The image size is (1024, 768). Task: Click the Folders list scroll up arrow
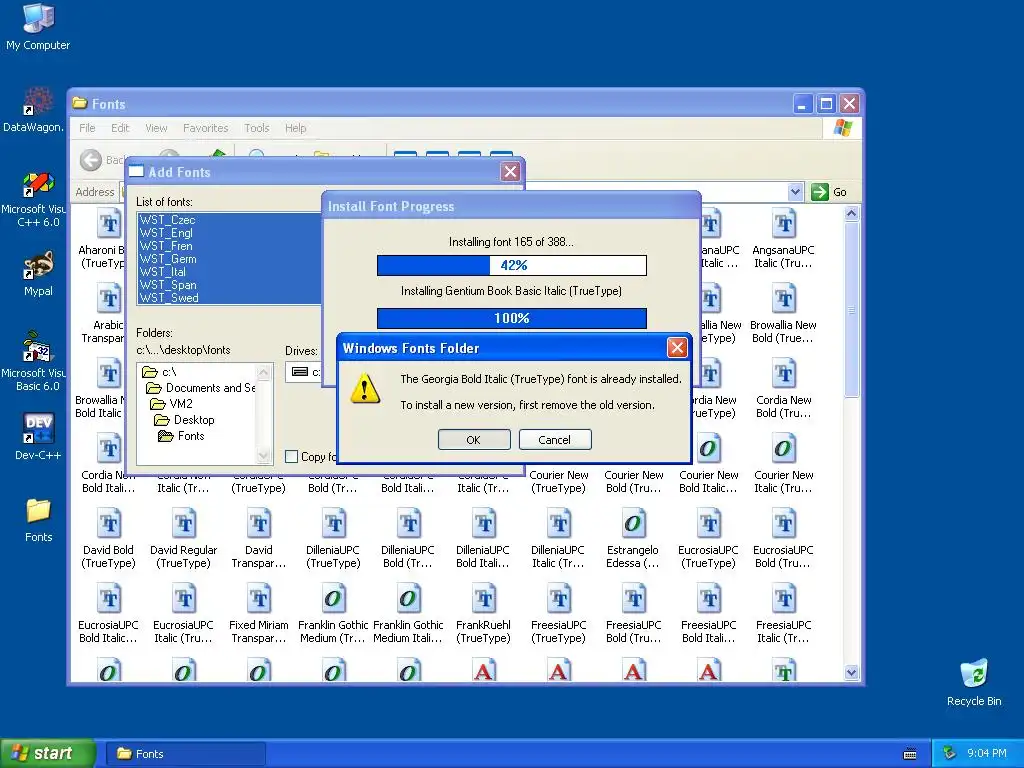[x=263, y=372]
